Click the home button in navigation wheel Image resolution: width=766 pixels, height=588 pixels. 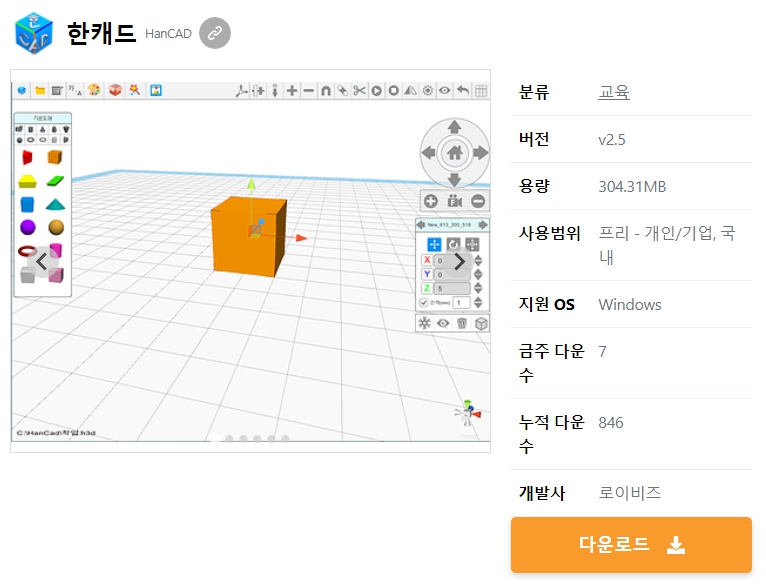(x=455, y=153)
